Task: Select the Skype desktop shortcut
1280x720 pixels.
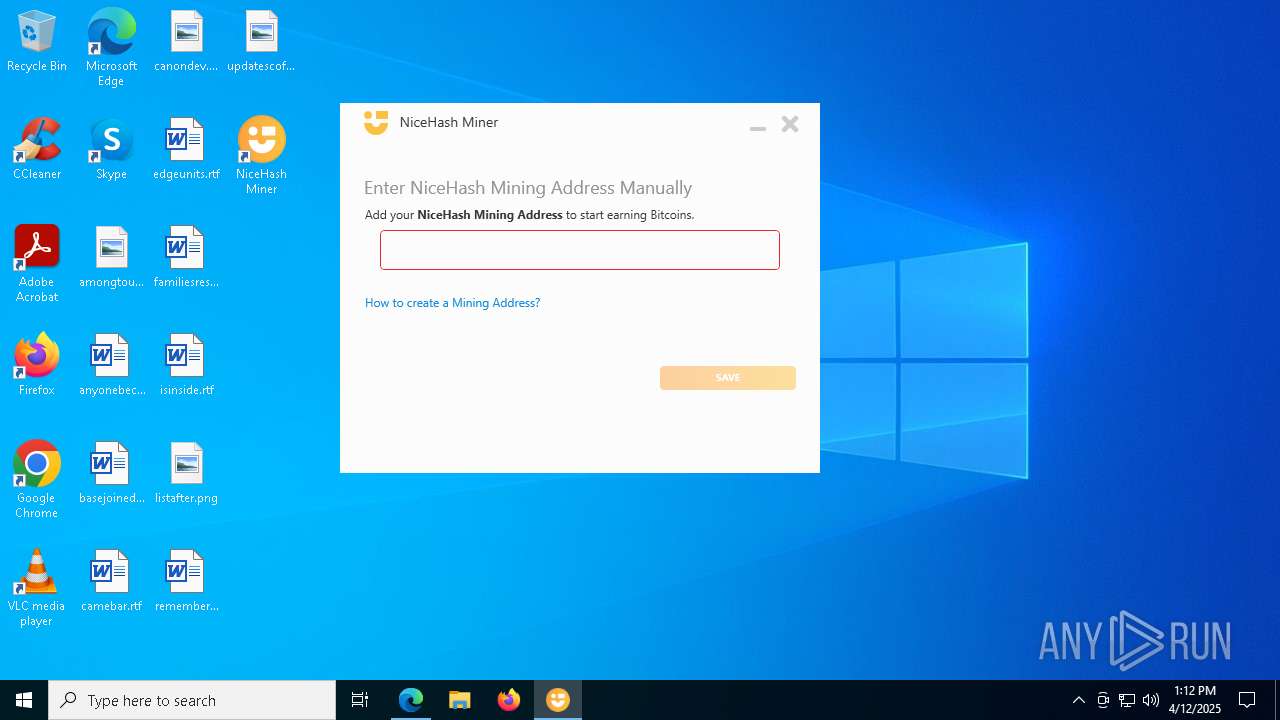Action: click(x=111, y=150)
